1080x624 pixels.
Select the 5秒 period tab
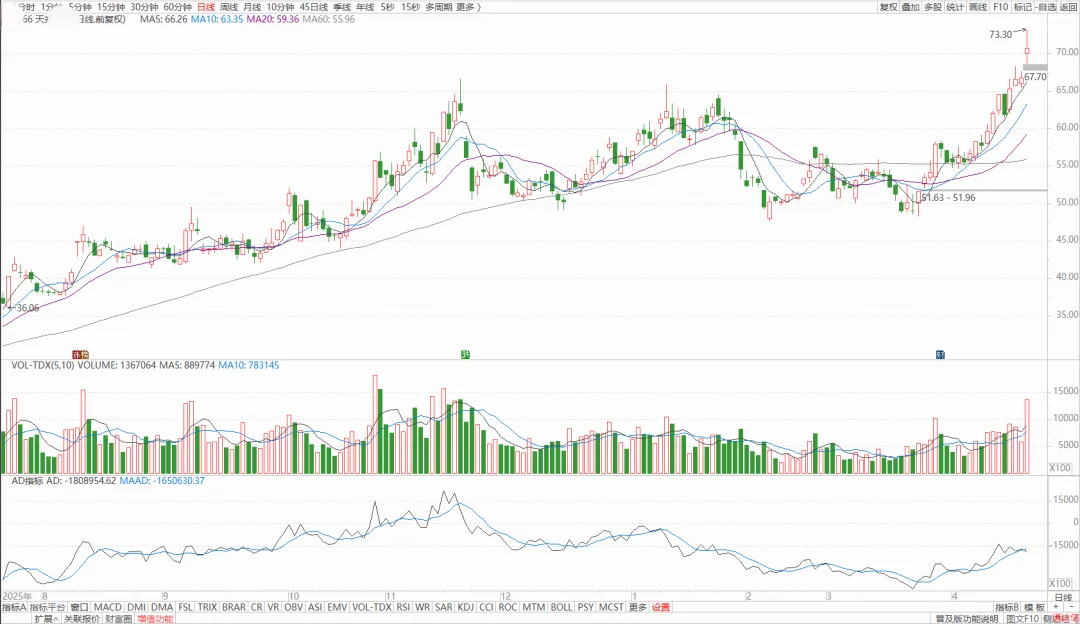click(387, 7)
